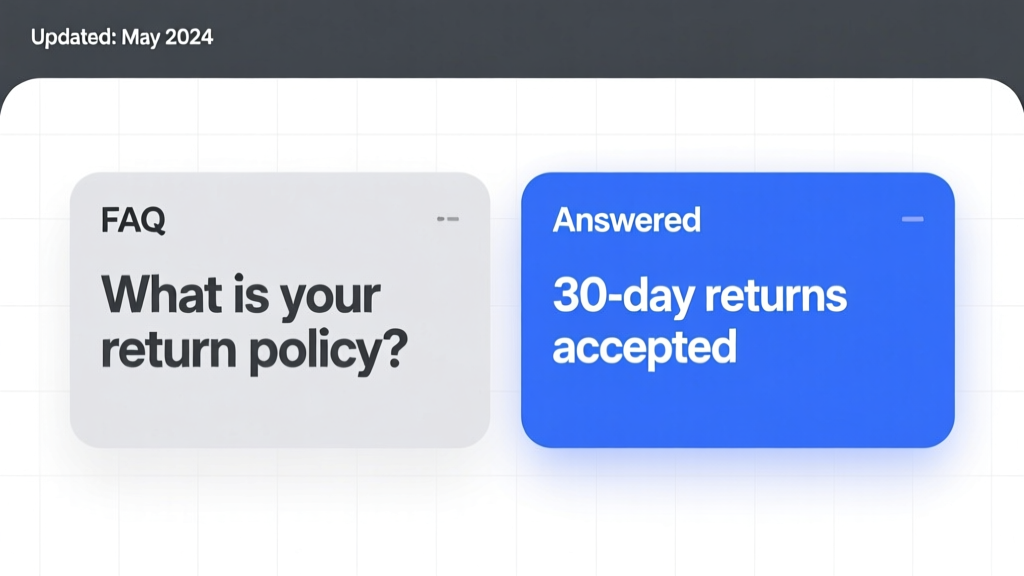Click the word 'accepted' in the answer
Screen dimensions: 1024x576
point(645,348)
